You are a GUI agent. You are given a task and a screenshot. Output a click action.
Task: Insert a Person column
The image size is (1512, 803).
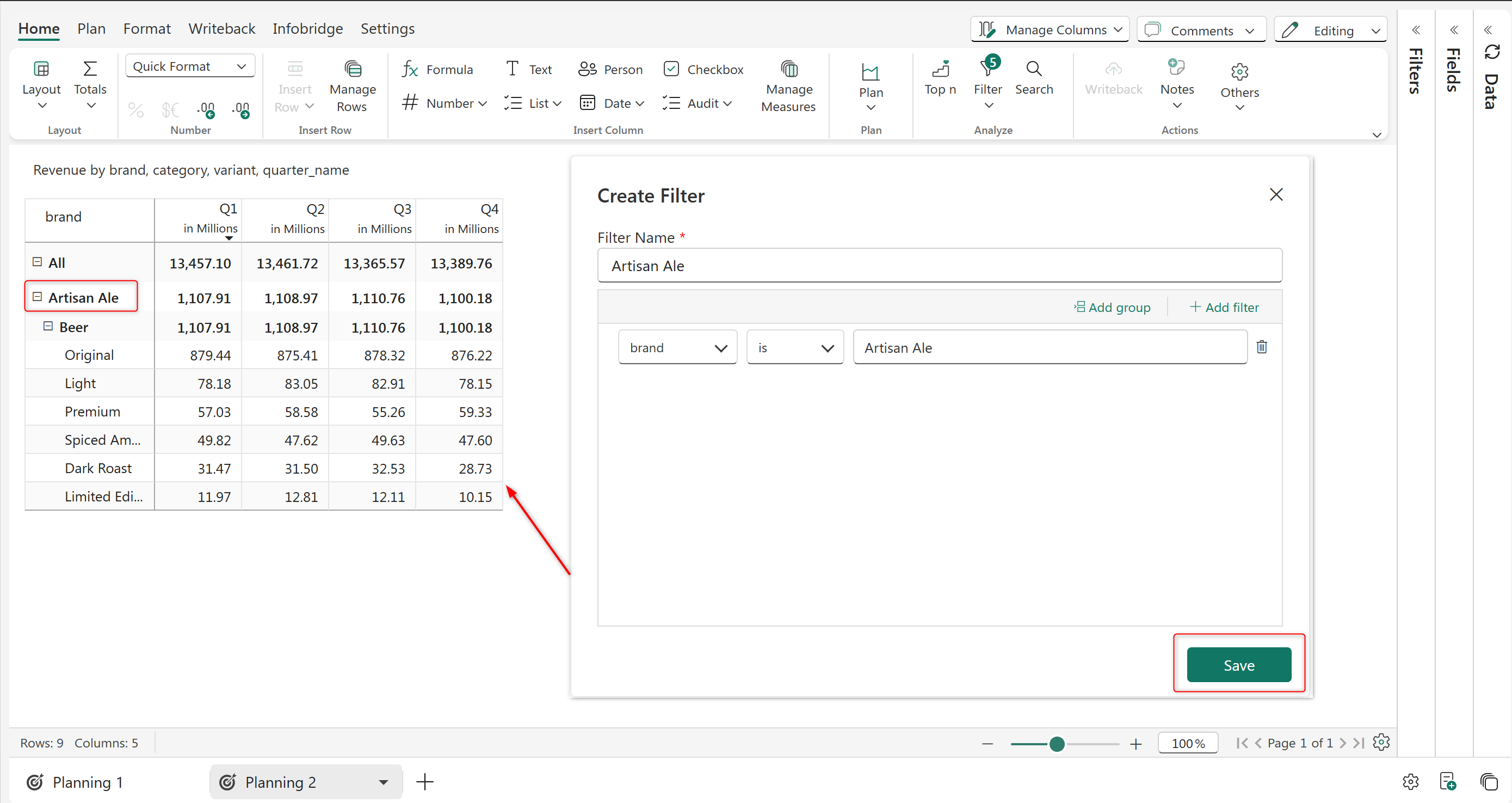610,69
